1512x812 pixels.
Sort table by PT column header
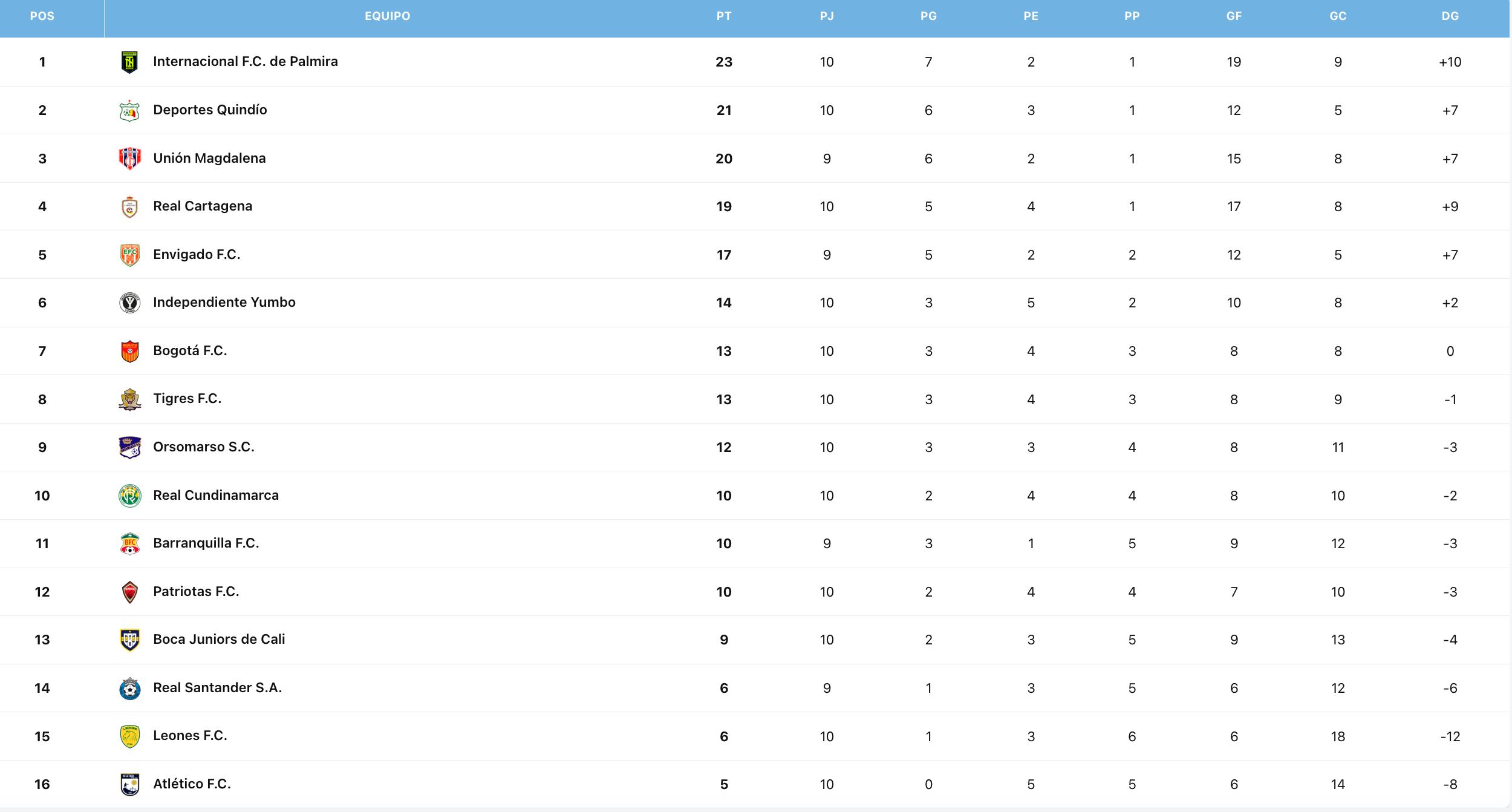coord(723,16)
